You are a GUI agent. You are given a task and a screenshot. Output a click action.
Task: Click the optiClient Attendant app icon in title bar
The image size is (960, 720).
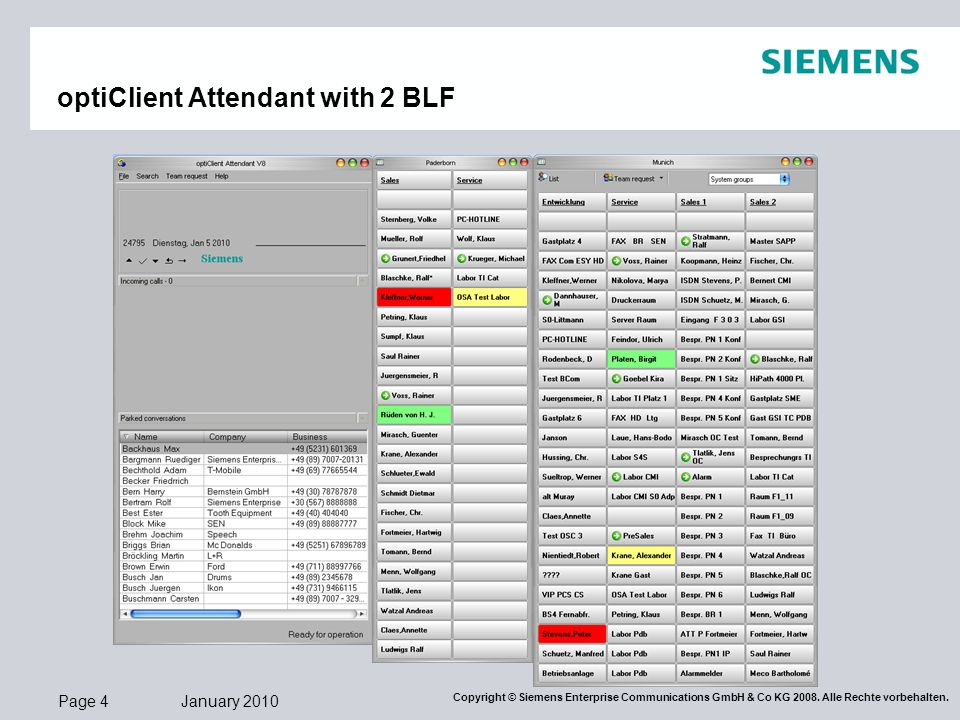pos(121,163)
